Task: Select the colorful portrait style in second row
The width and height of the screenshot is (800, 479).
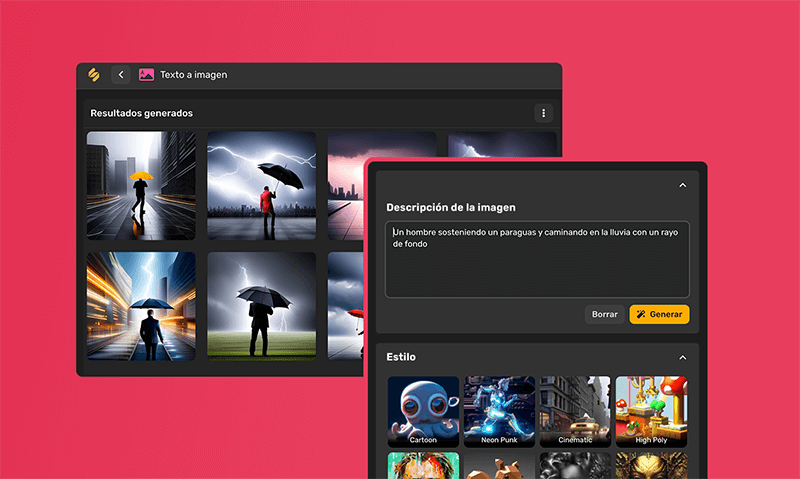Action: [x=423, y=465]
